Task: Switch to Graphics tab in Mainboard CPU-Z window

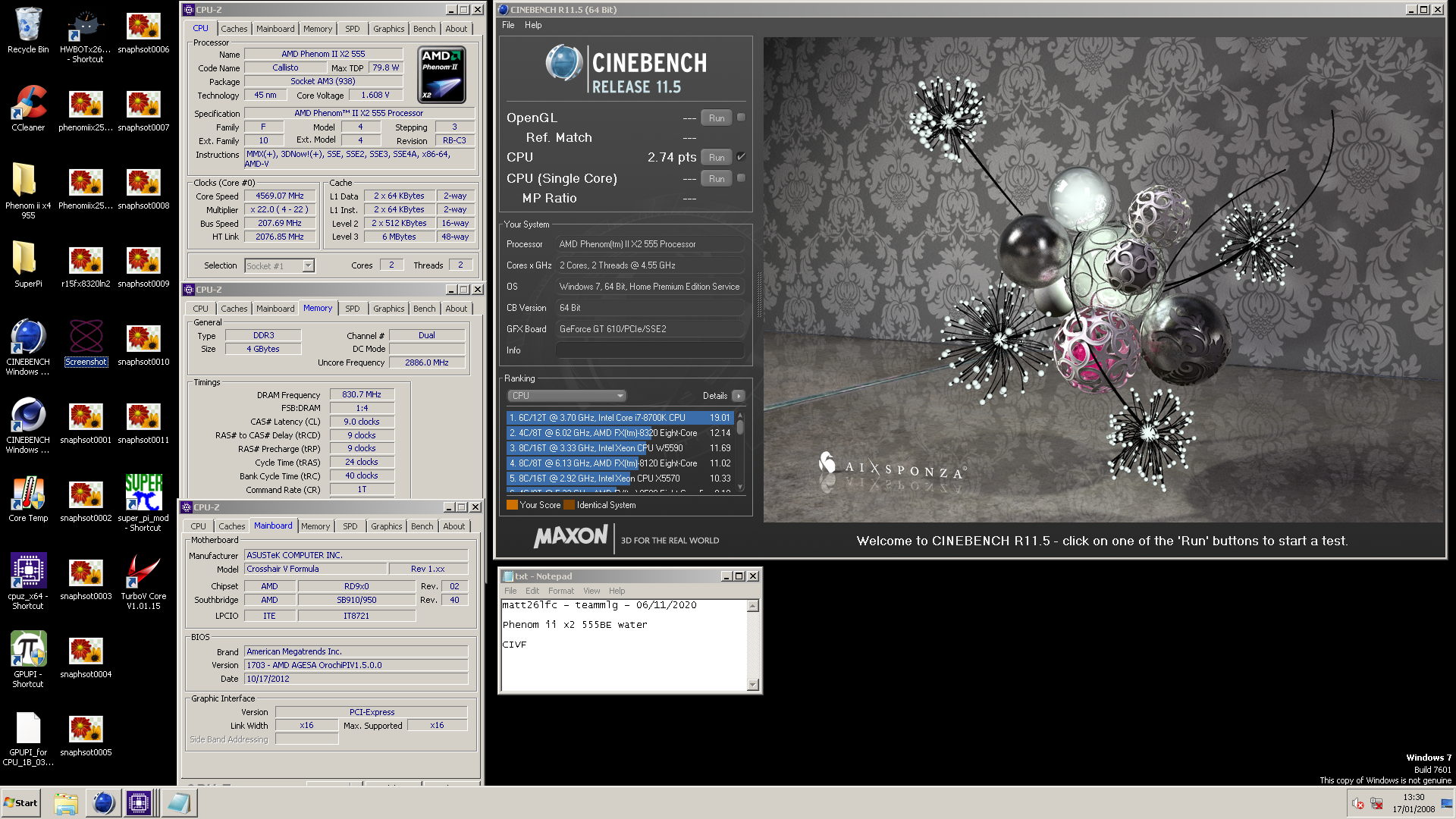Action: [386, 526]
